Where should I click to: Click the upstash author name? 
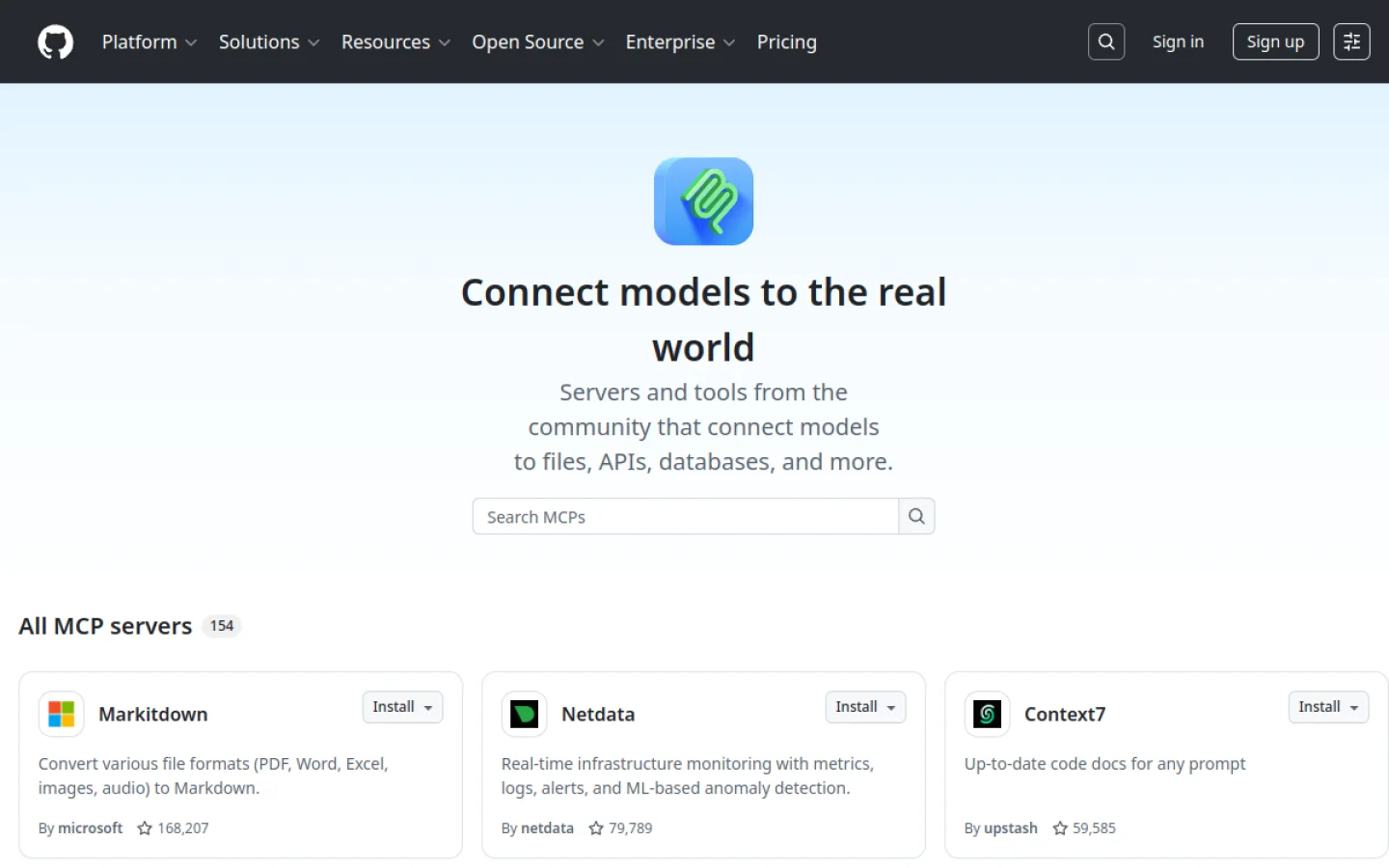1011,828
